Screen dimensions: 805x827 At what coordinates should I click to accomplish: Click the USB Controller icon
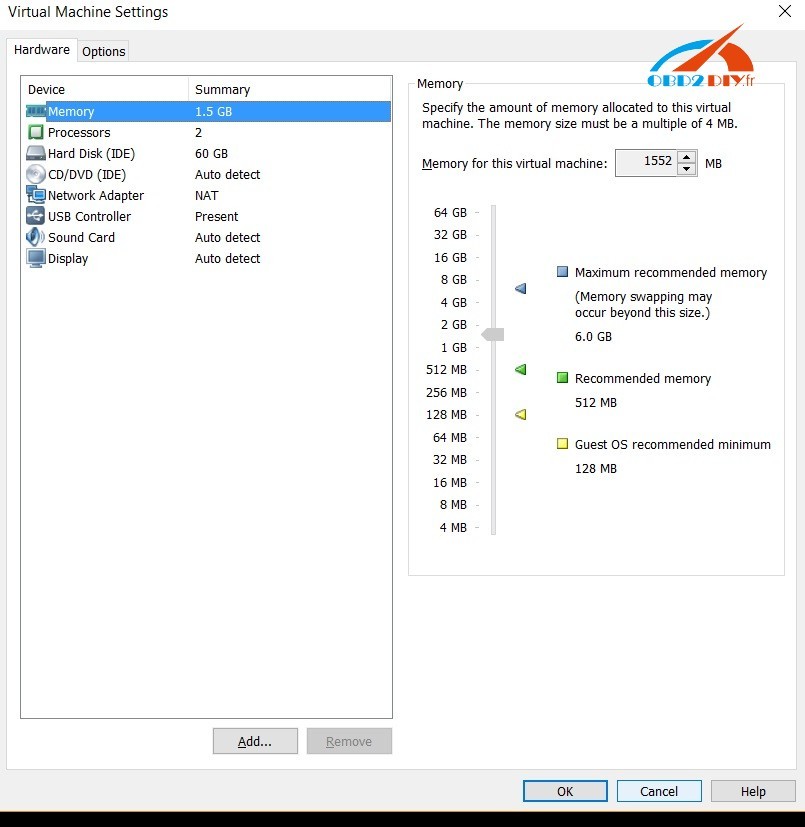tap(36, 216)
